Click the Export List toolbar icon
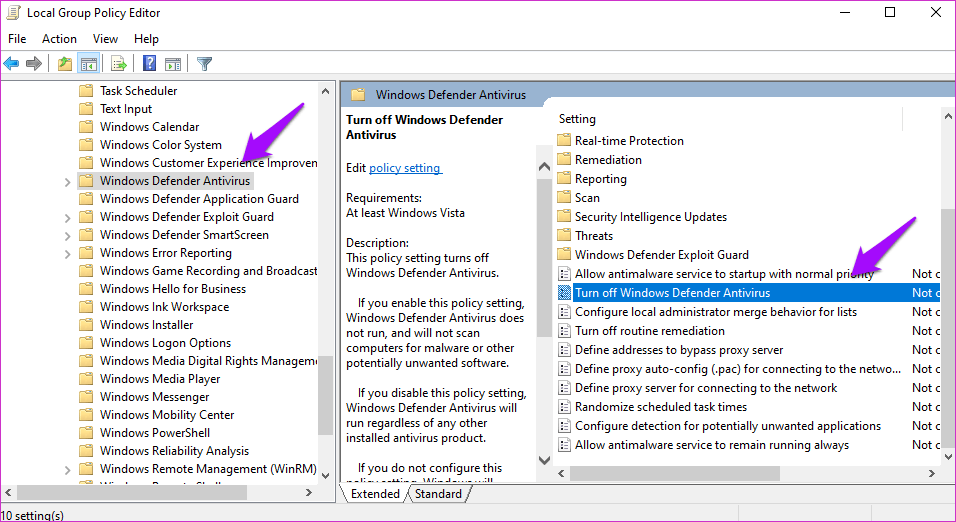Viewport: 956px width, 522px height. coord(119,63)
